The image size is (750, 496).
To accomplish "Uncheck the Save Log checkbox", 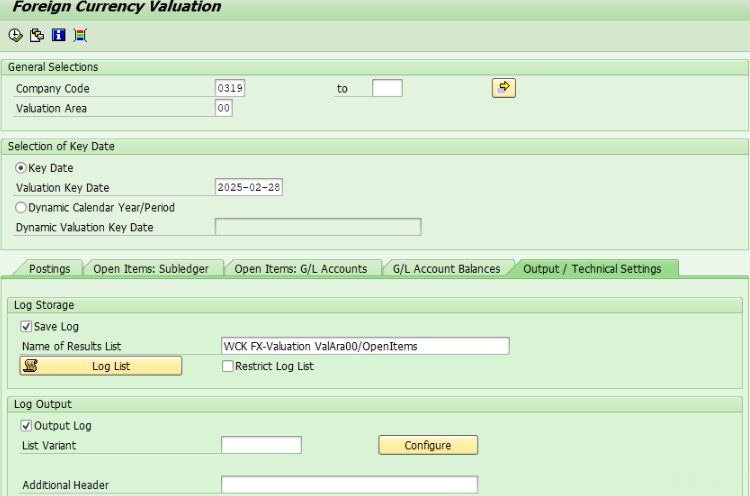I will (x=26, y=327).
